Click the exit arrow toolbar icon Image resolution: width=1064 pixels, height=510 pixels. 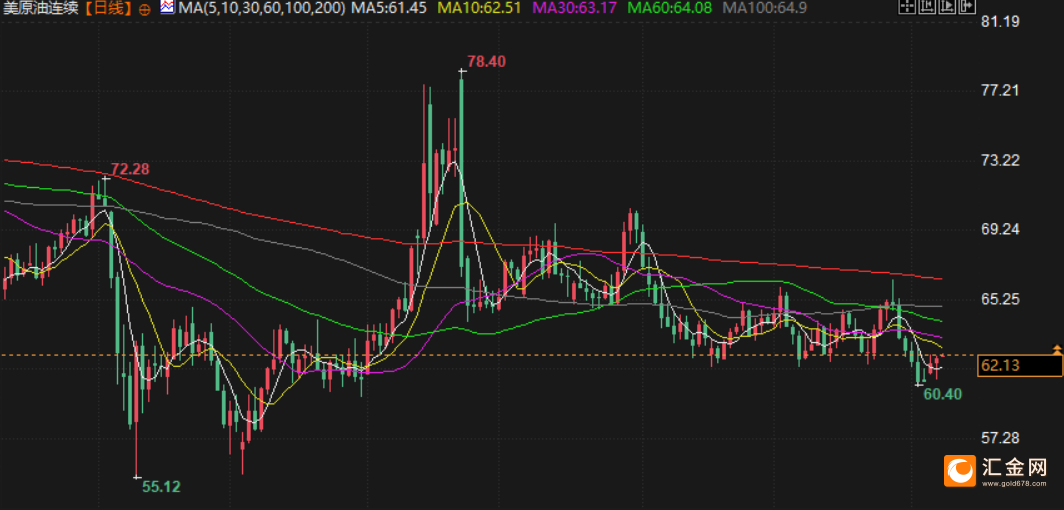point(967,6)
